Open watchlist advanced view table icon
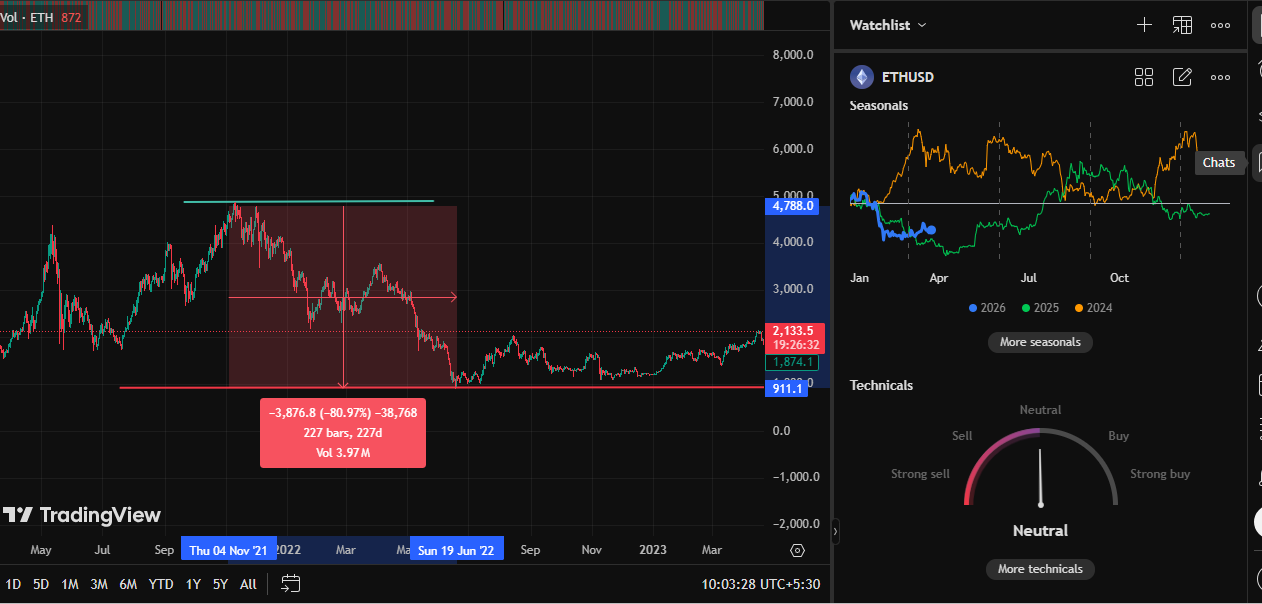The width and height of the screenshot is (1262, 604). pos(1182,25)
